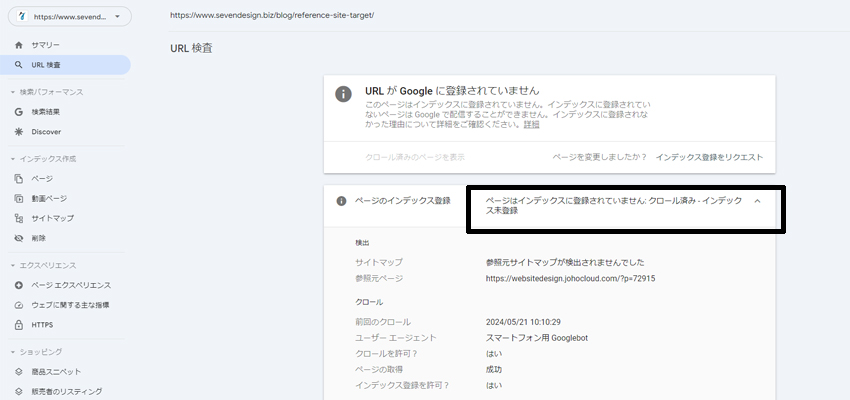Click the URL 検査 page title
The width and height of the screenshot is (850, 400).
191,48
